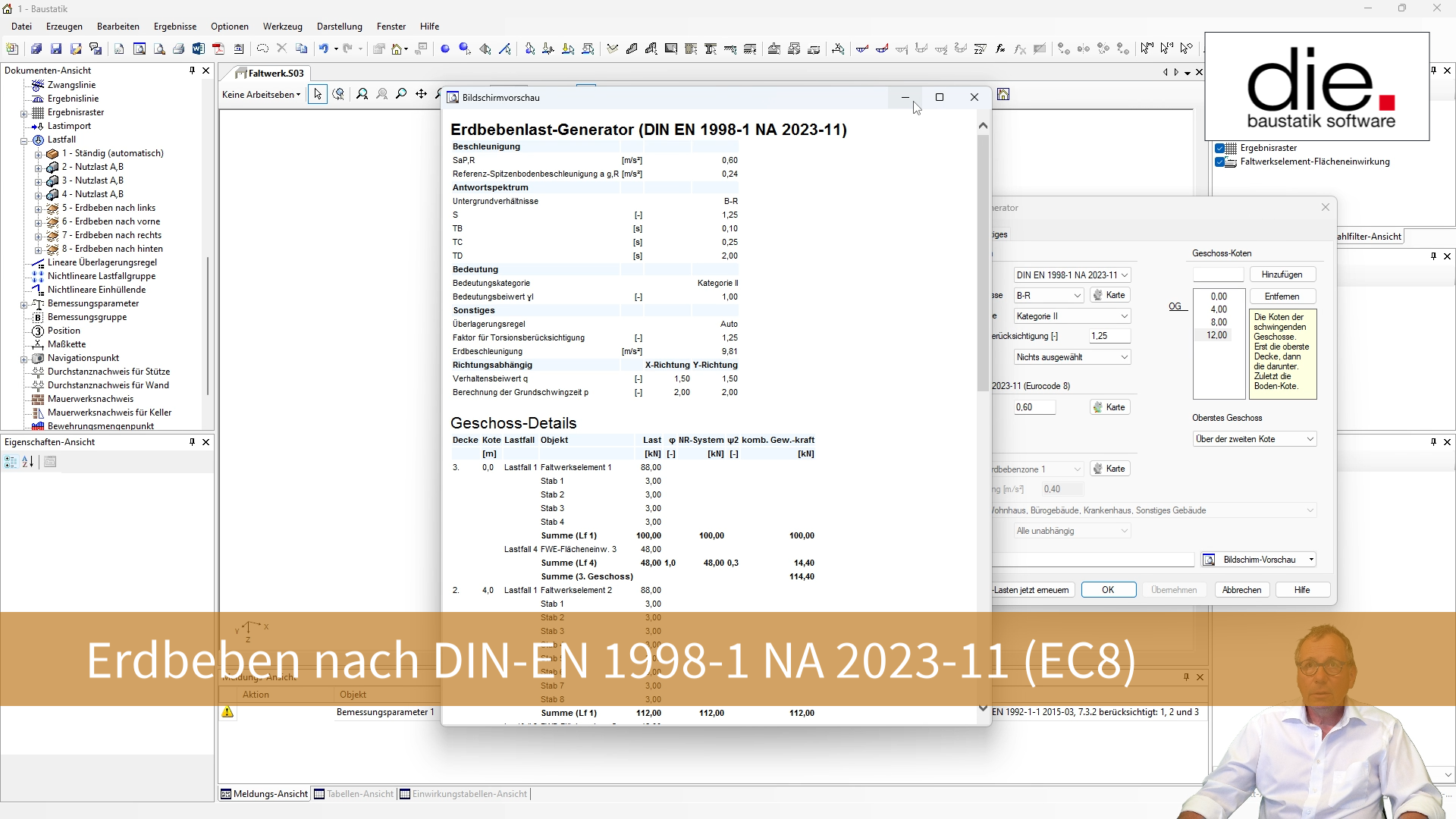The height and width of the screenshot is (819, 1456).
Task: Expand the 5 - Erdbeben nach links node
Action: coord(38,209)
